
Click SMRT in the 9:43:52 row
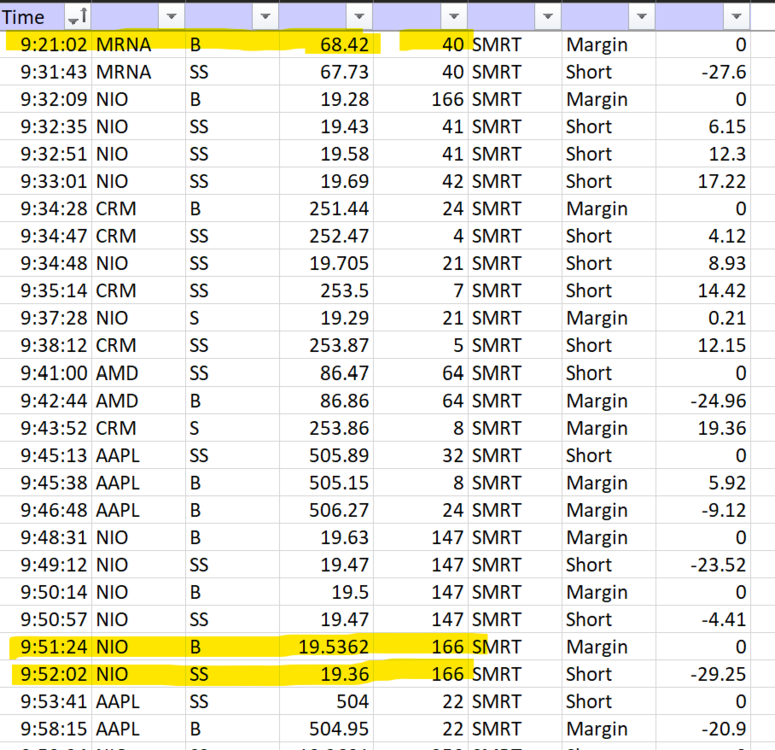(x=515, y=428)
